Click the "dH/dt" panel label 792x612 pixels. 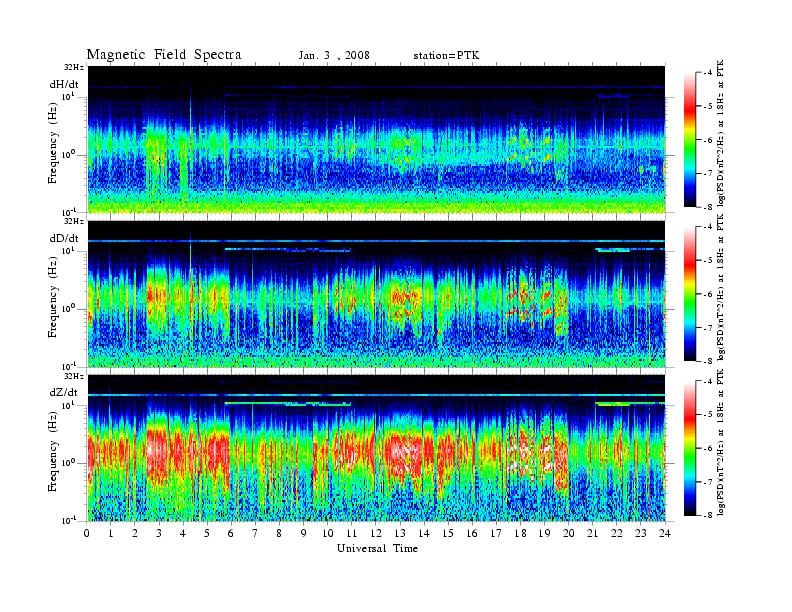coord(64,84)
